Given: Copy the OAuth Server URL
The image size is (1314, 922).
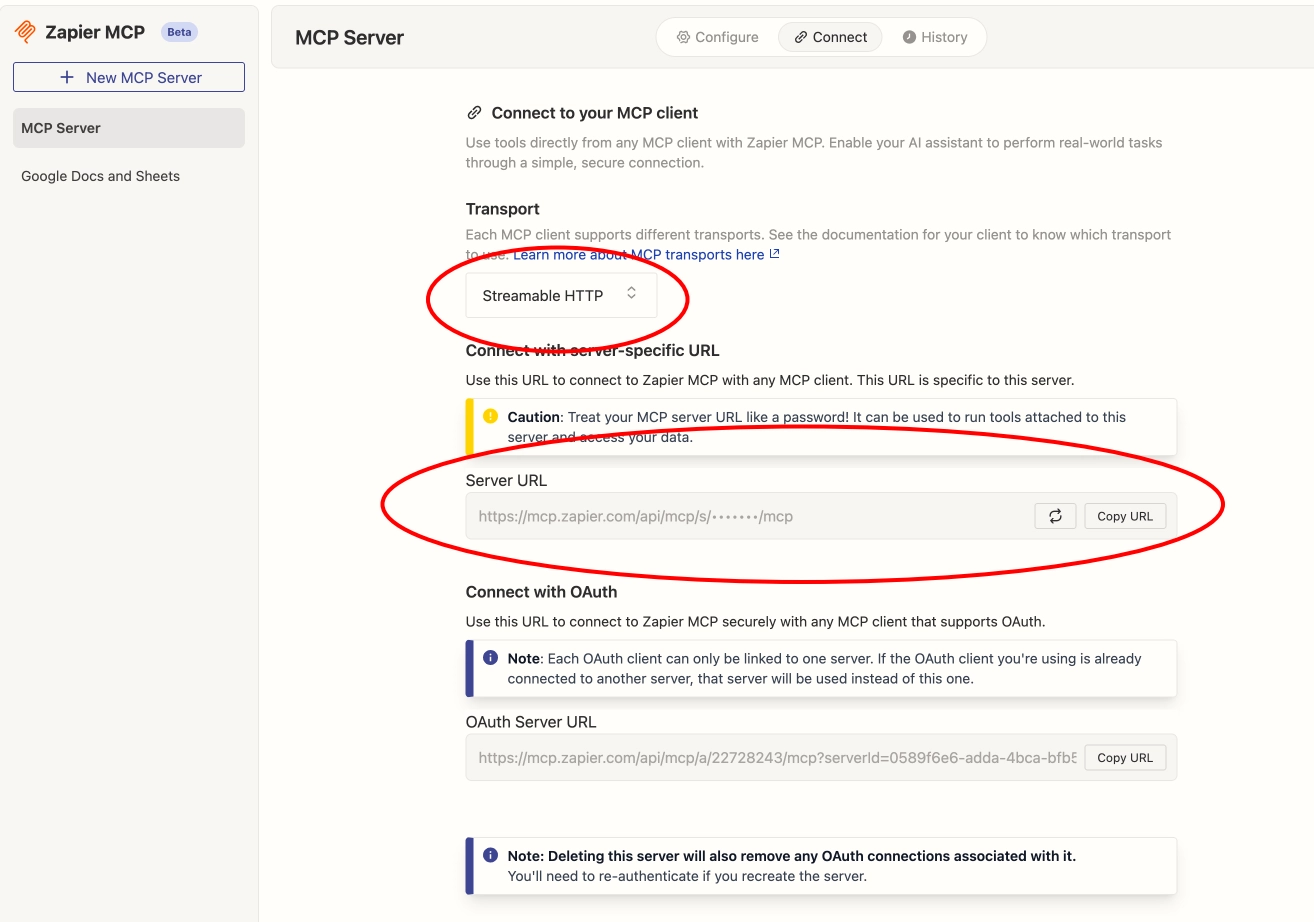Looking at the screenshot, I should click(1125, 757).
